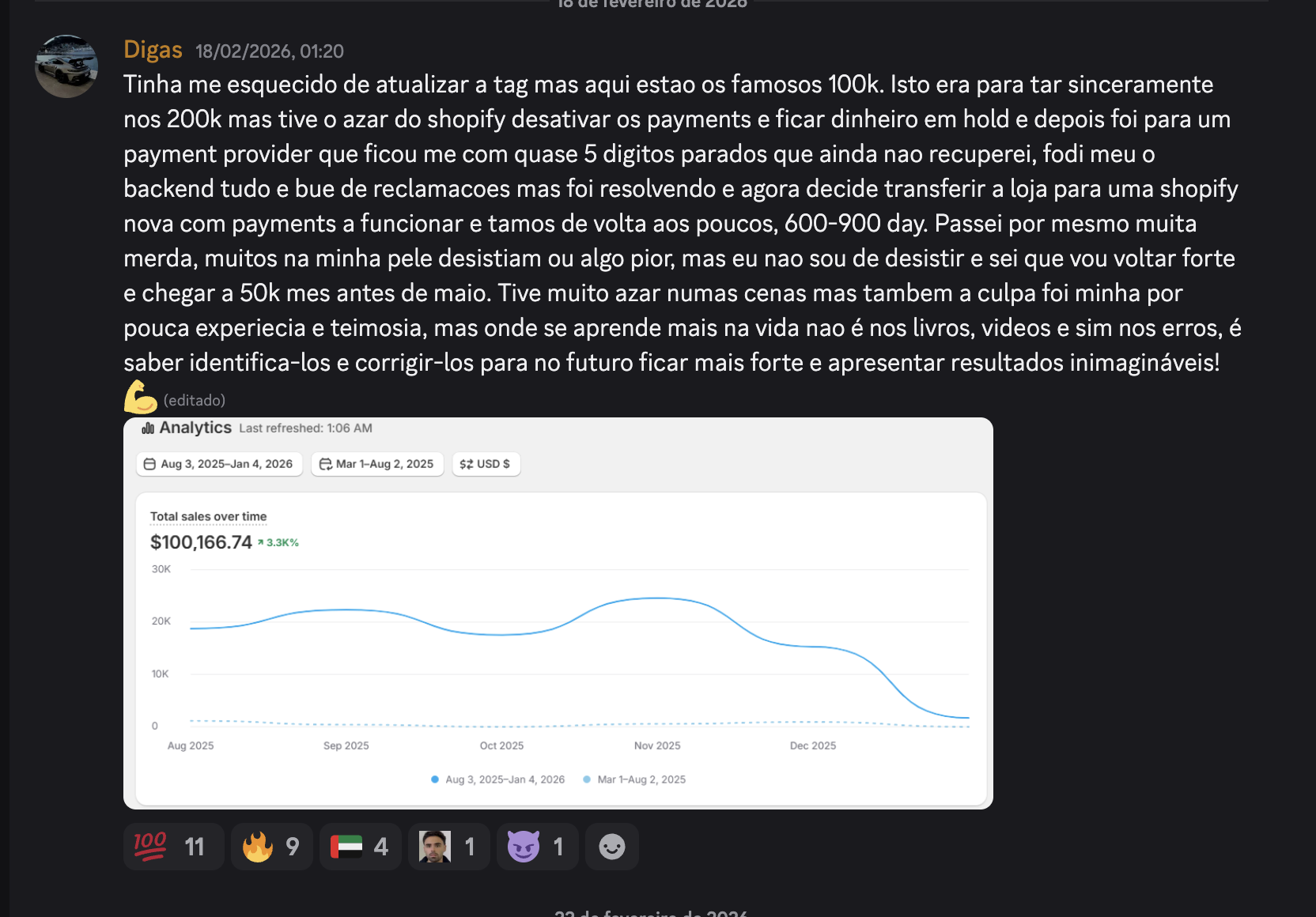Click the Total sales over time title

(208, 516)
